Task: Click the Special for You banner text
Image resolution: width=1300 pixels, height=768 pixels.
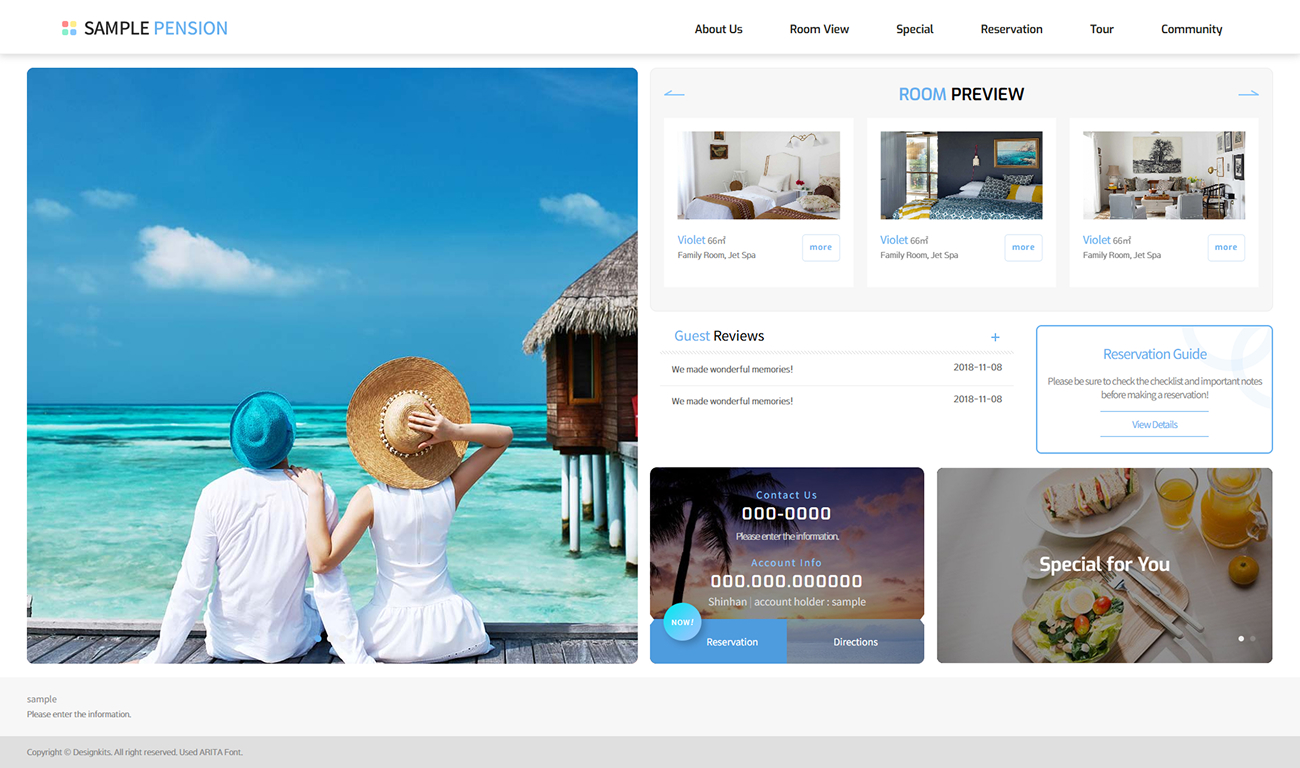Action: tap(1104, 564)
